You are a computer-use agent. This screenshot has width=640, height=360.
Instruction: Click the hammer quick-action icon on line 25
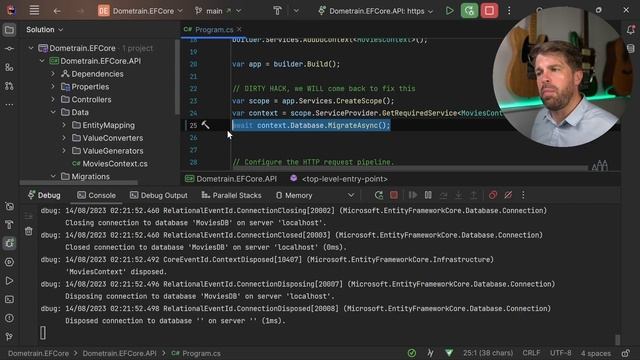point(205,125)
